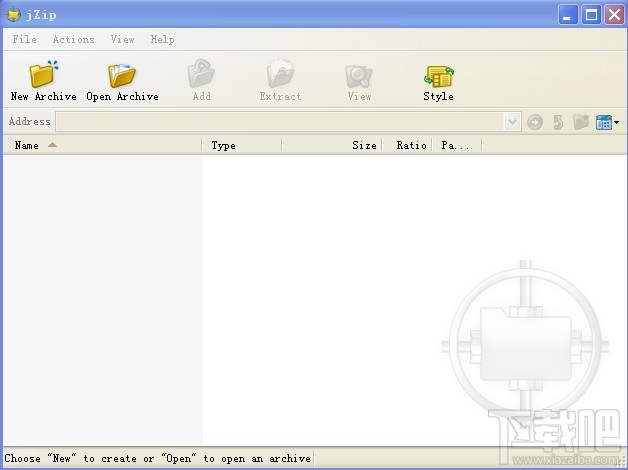Click inside the Address input field

pos(280,122)
